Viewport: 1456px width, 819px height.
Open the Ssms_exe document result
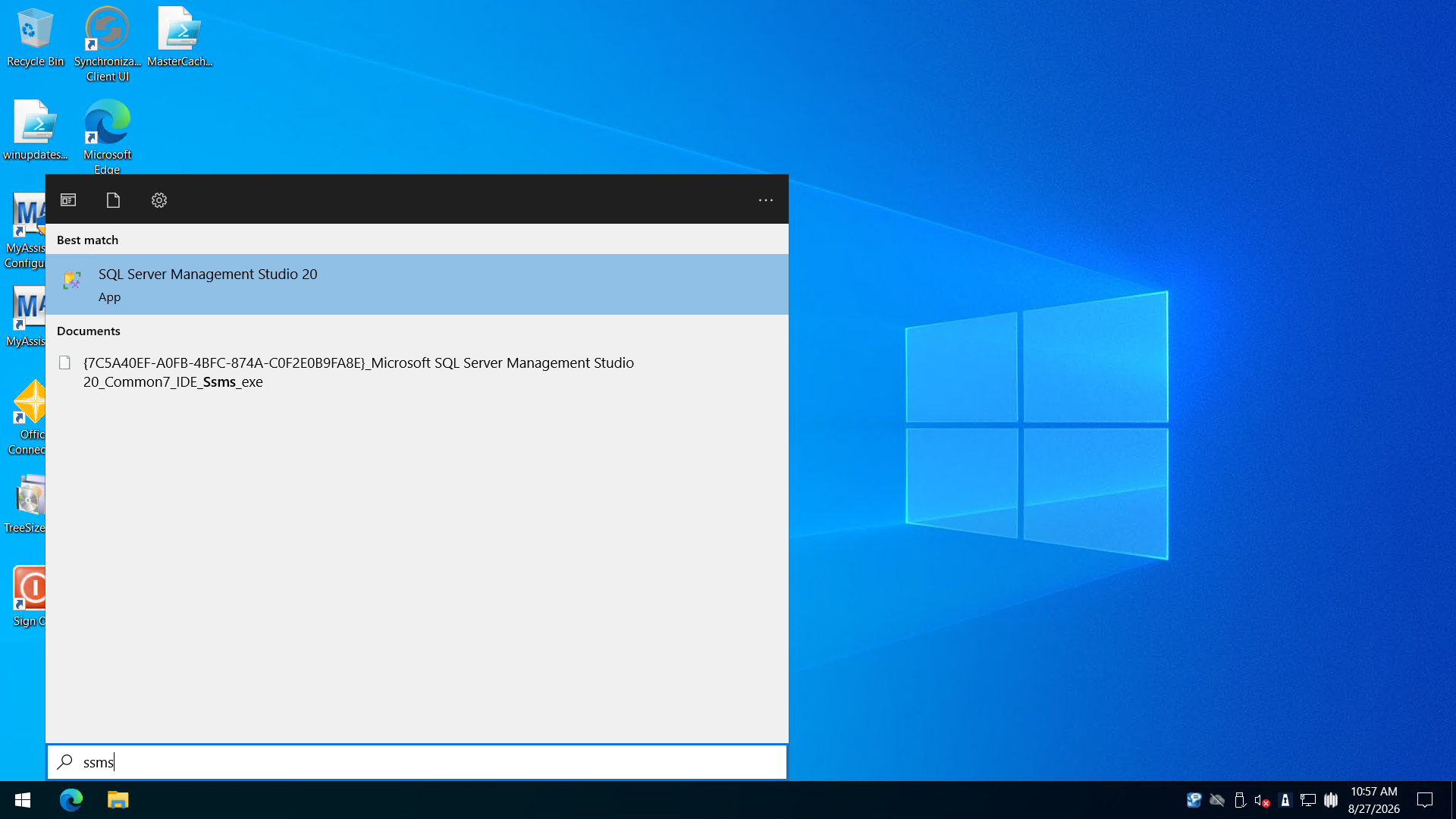(x=417, y=372)
